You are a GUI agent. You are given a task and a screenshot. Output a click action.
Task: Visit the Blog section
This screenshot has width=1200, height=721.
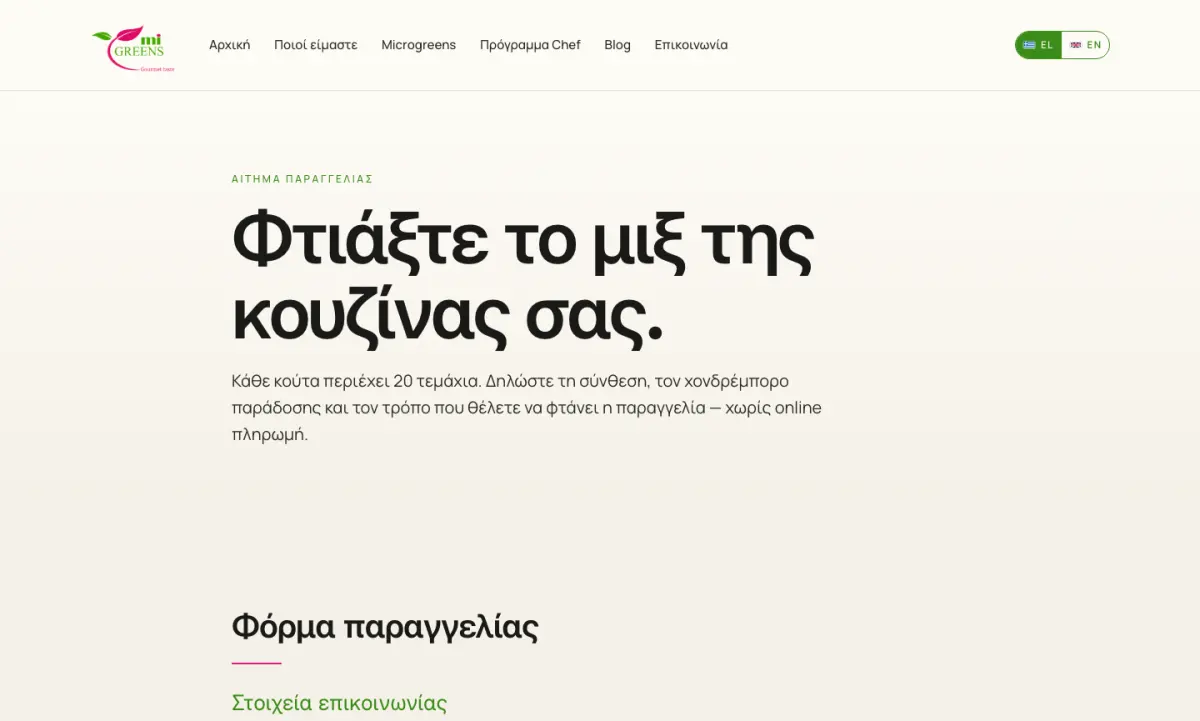[617, 45]
